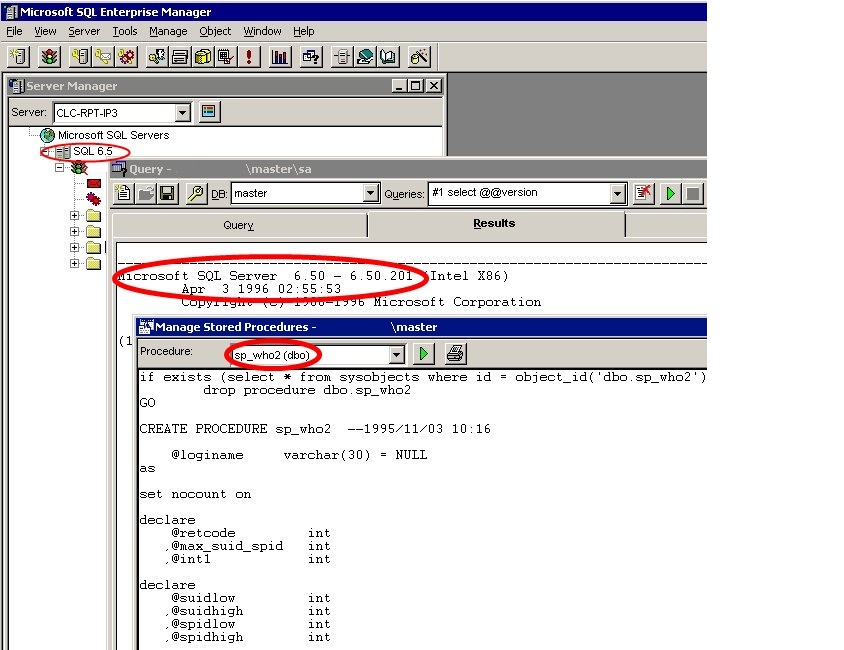Open the DB dropdown showing master

tap(370, 193)
